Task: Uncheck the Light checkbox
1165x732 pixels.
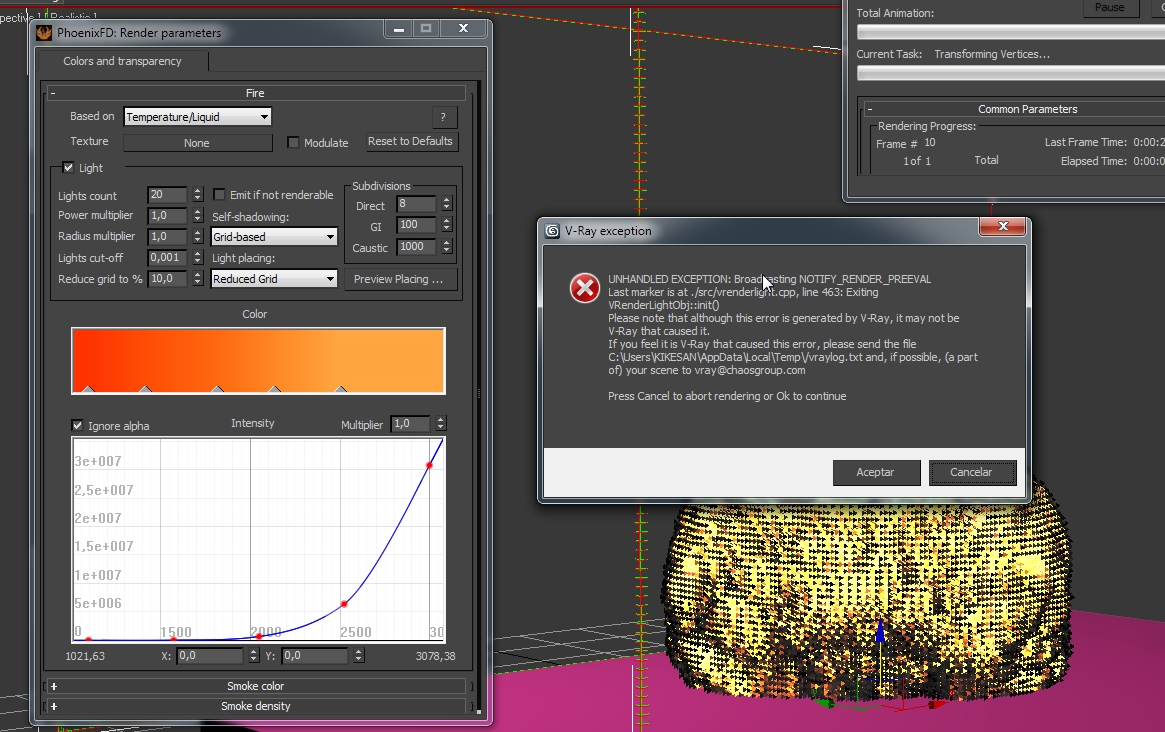Action: click(x=68, y=167)
